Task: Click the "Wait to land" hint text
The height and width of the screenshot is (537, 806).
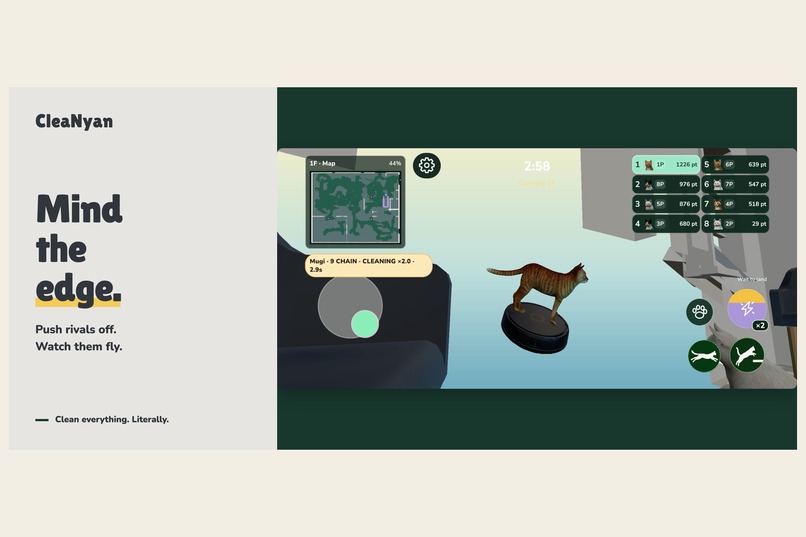Action: click(x=752, y=280)
